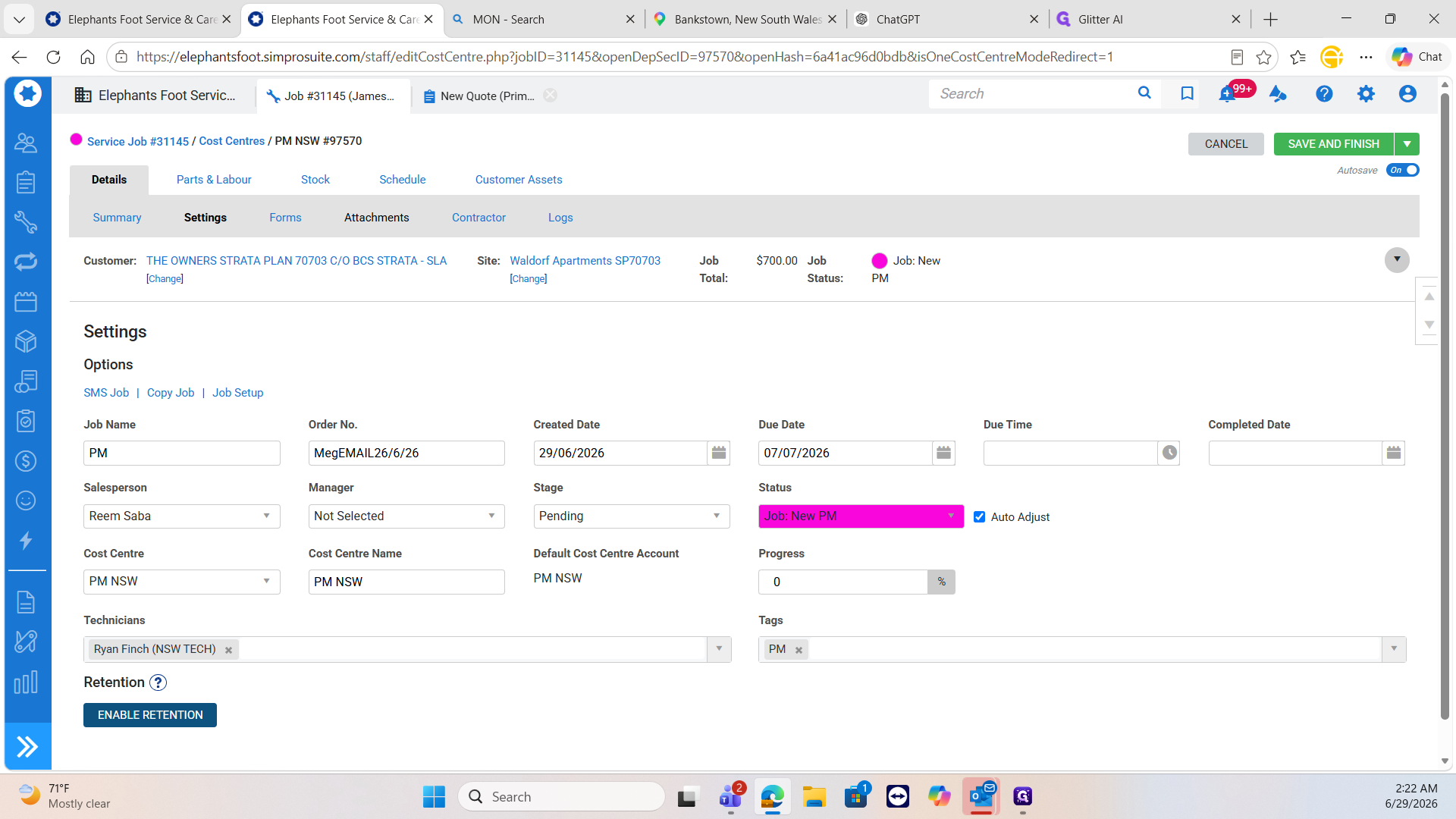Open the Cost Centre dropdown
This screenshot has height=819, width=1456.
click(182, 582)
